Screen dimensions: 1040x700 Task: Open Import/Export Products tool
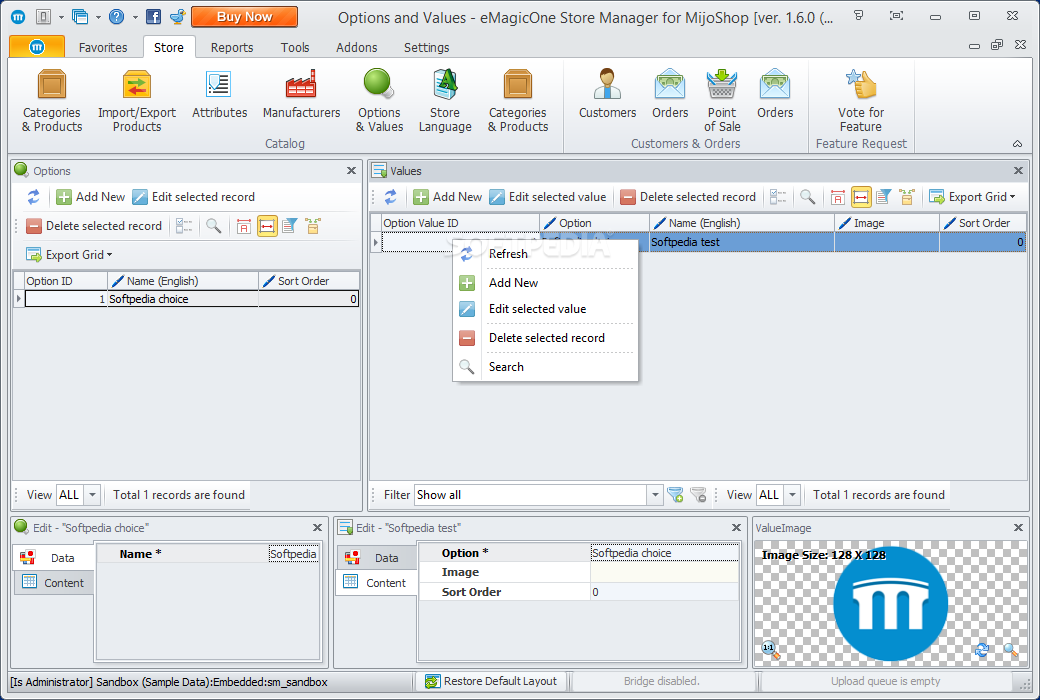pyautogui.click(x=137, y=101)
